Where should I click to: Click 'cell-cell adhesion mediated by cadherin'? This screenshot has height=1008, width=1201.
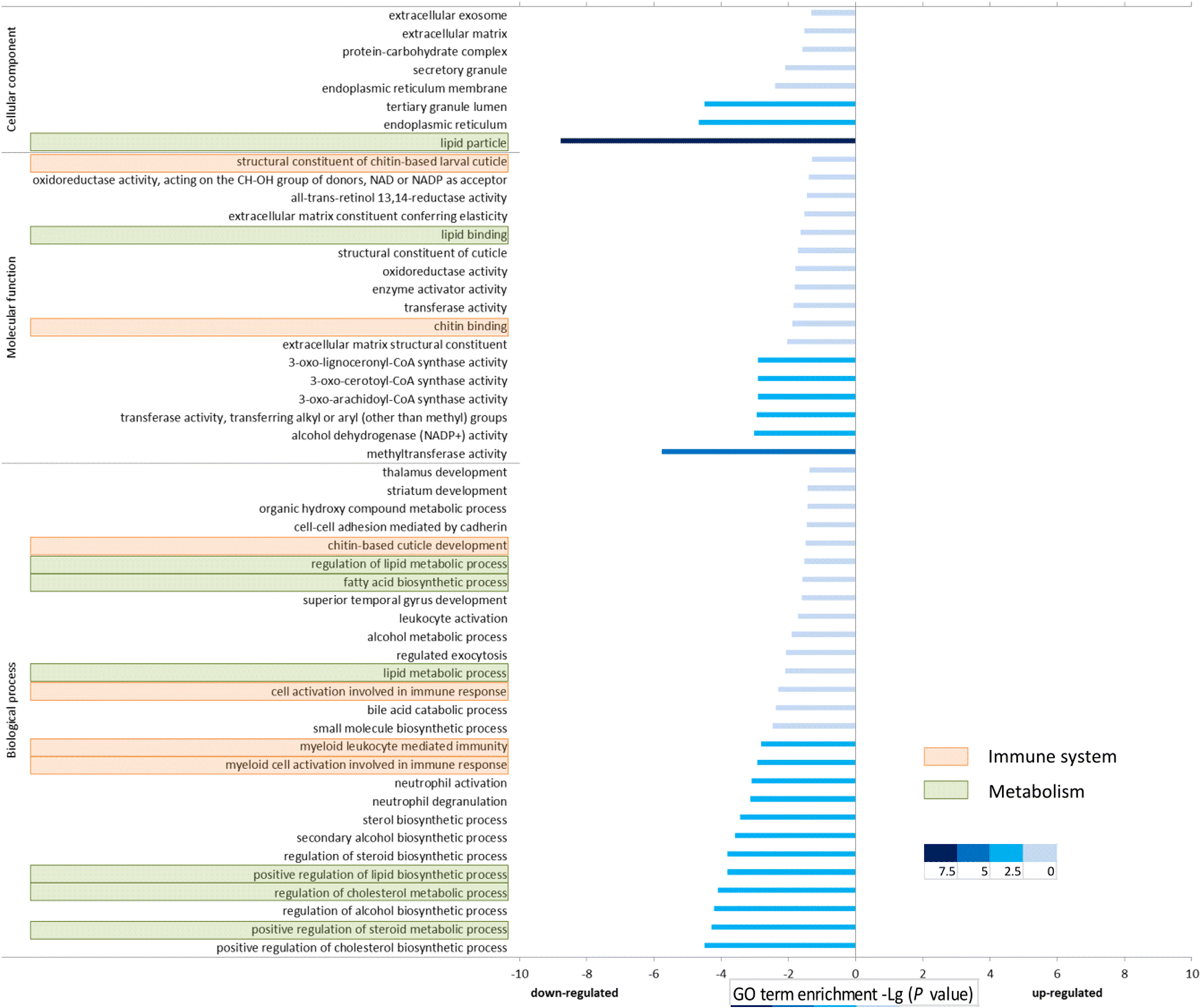pyautogui.click(x=401, y=527)
